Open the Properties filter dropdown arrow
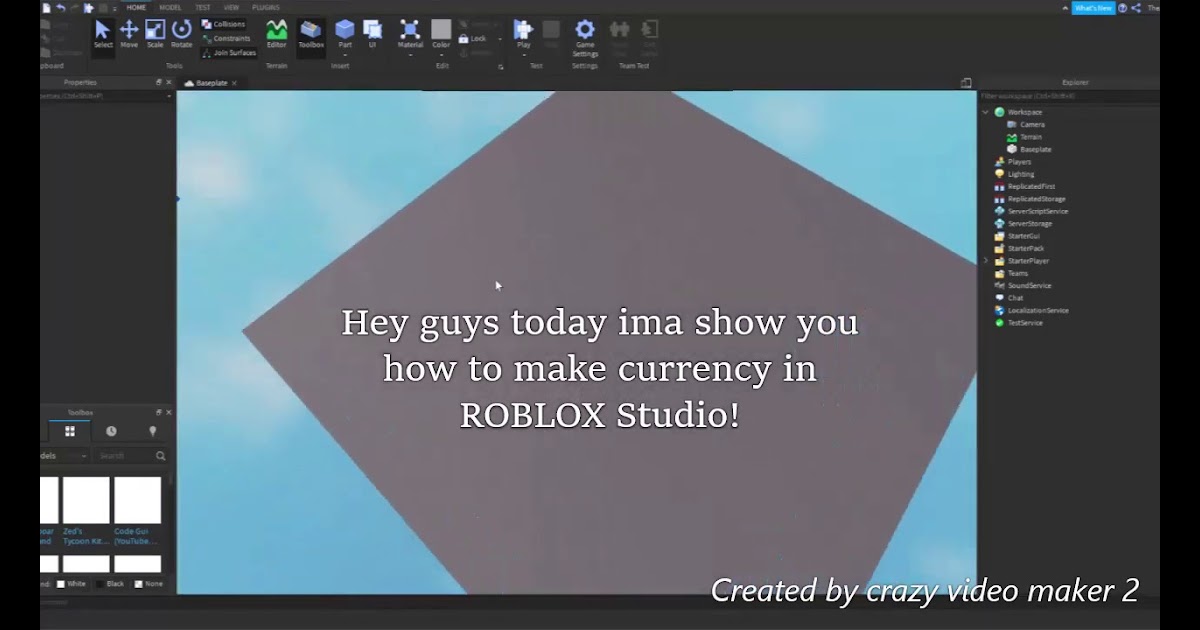The height and width of the screenshot is (630, 1200). (169, 96)
